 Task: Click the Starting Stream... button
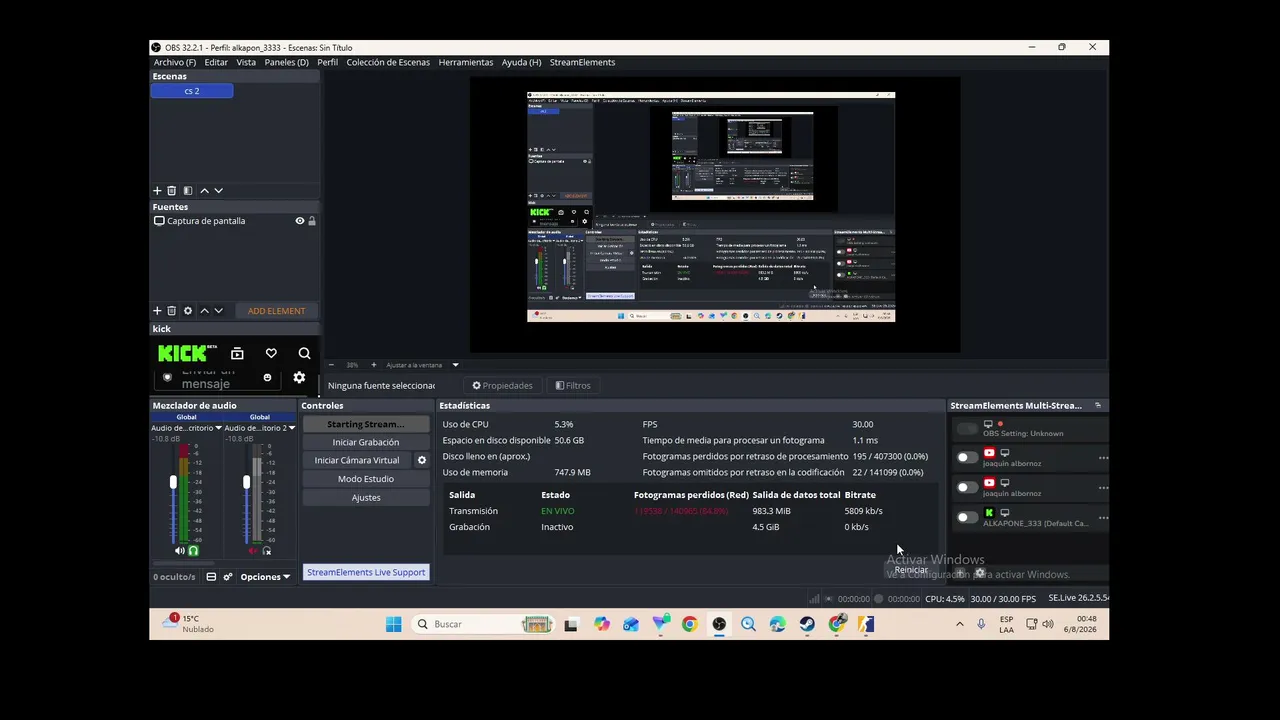(366, 424)
